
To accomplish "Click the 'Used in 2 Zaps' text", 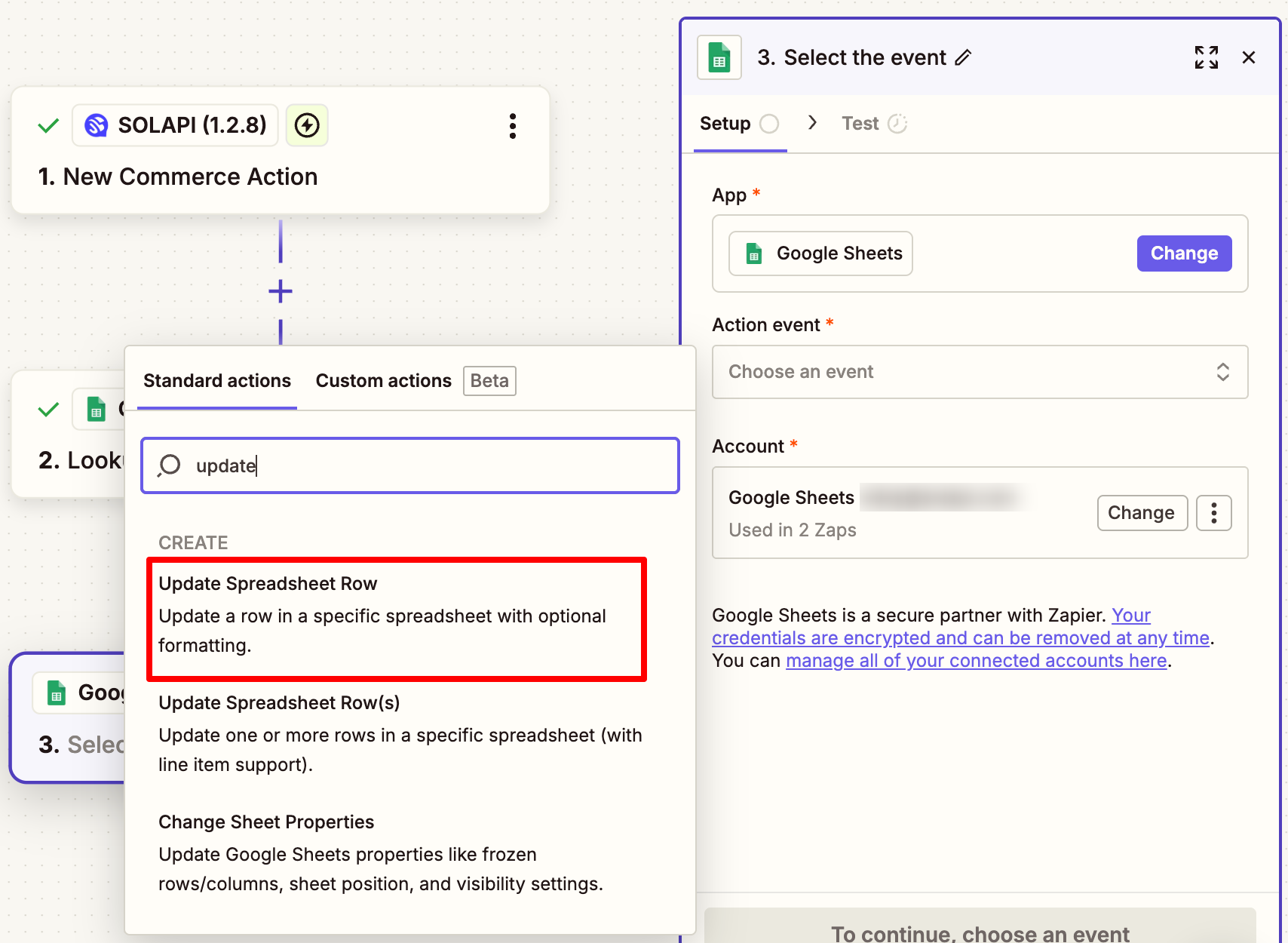I will (793, 530).
